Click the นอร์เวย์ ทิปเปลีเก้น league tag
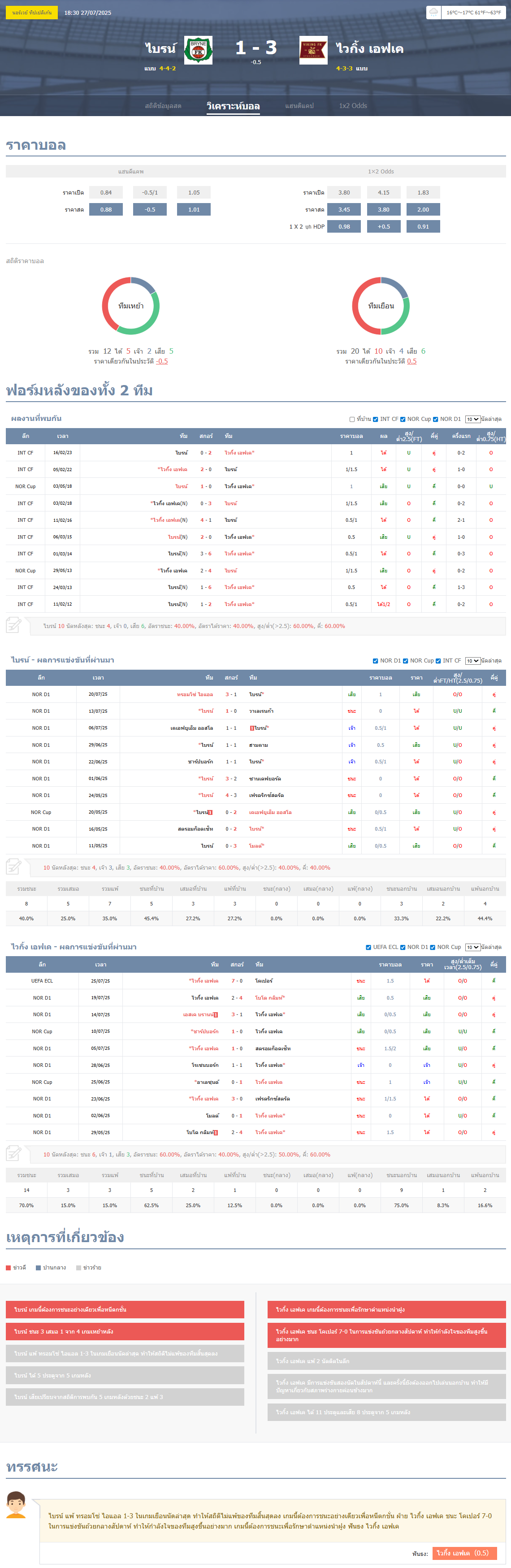511x1568 pixels. [x=32, y=12]
